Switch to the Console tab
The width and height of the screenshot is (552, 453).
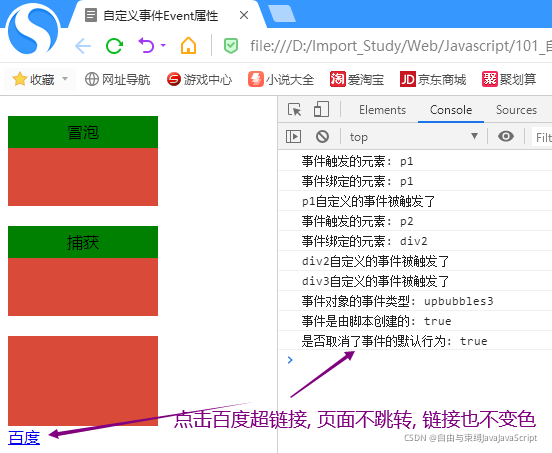(x=451, y=110)
